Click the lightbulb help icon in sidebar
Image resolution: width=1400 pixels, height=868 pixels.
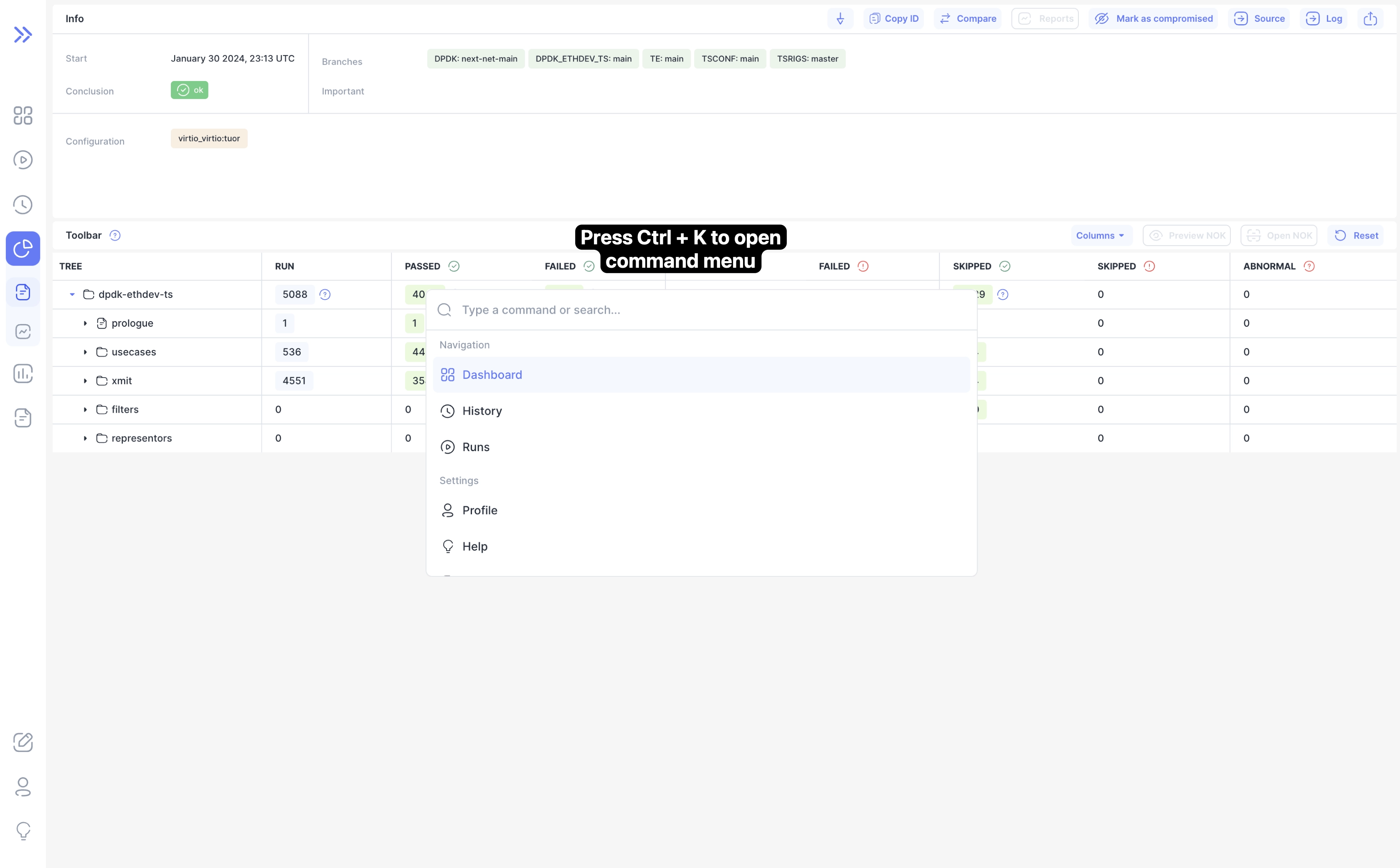coord(23,830)
